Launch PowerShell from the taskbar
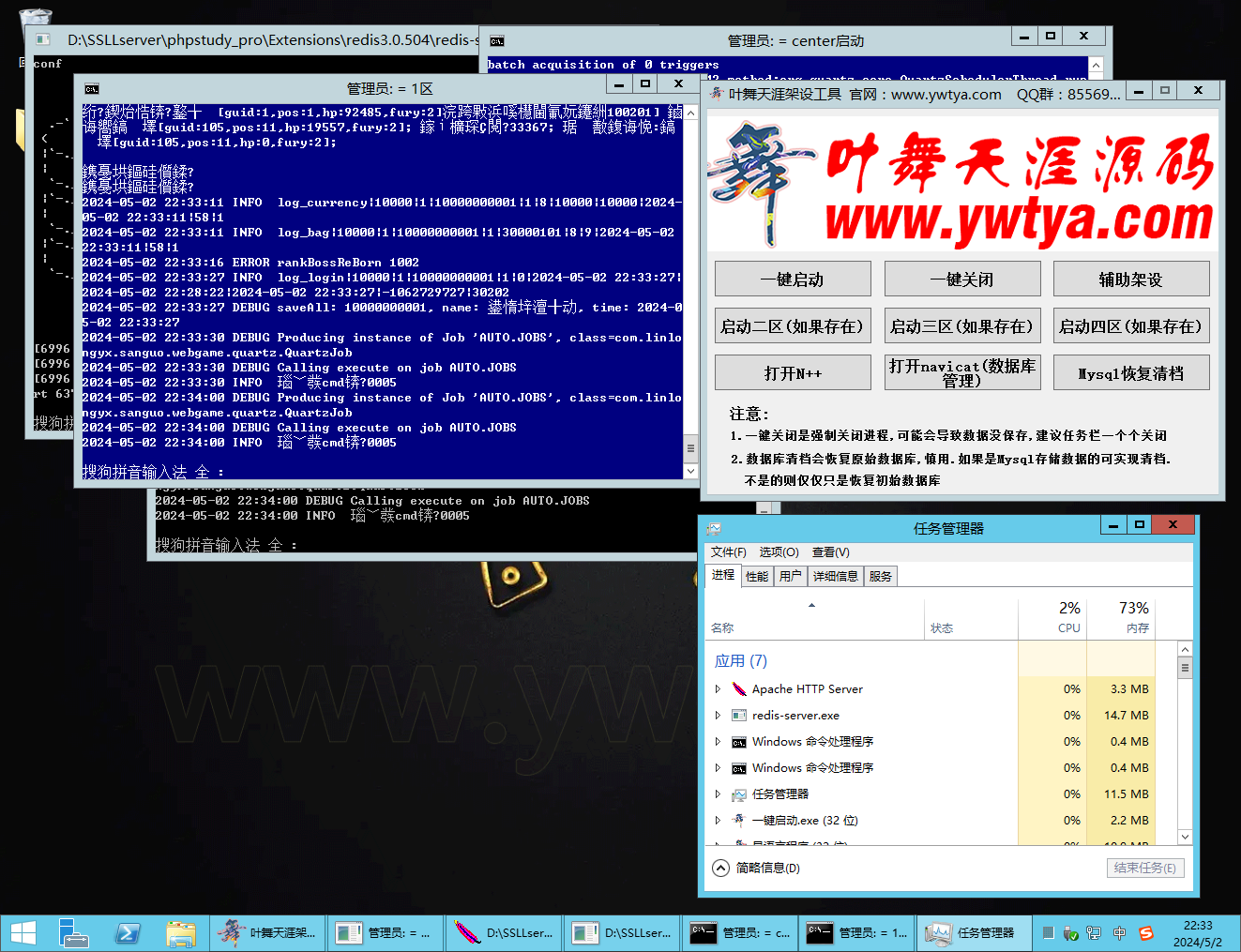The width and height of the screenshot is (1241, 952). [127, 933]
